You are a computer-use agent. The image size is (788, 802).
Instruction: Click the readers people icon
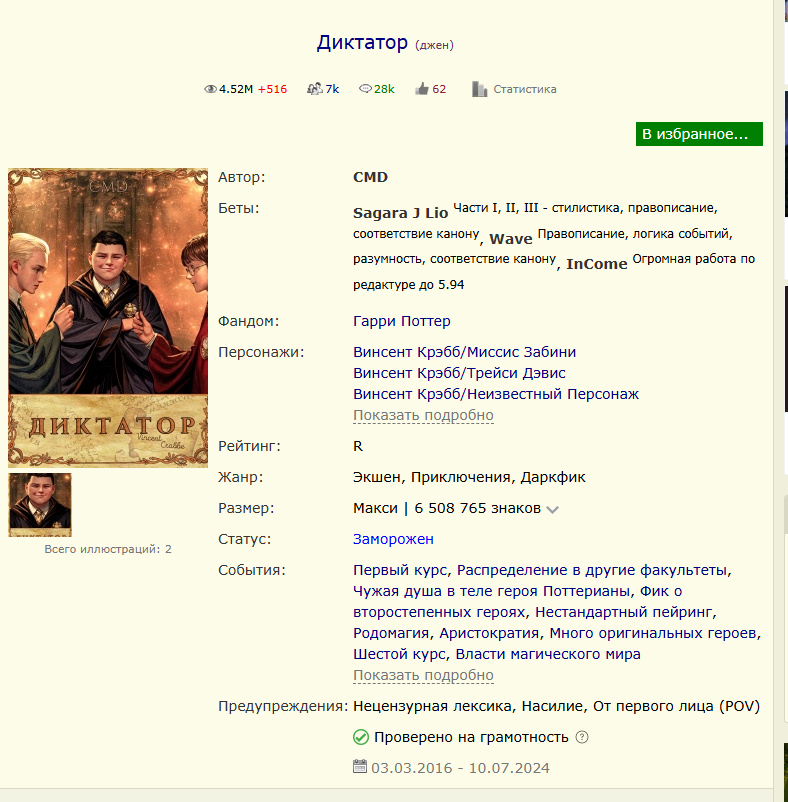point(314,89)
